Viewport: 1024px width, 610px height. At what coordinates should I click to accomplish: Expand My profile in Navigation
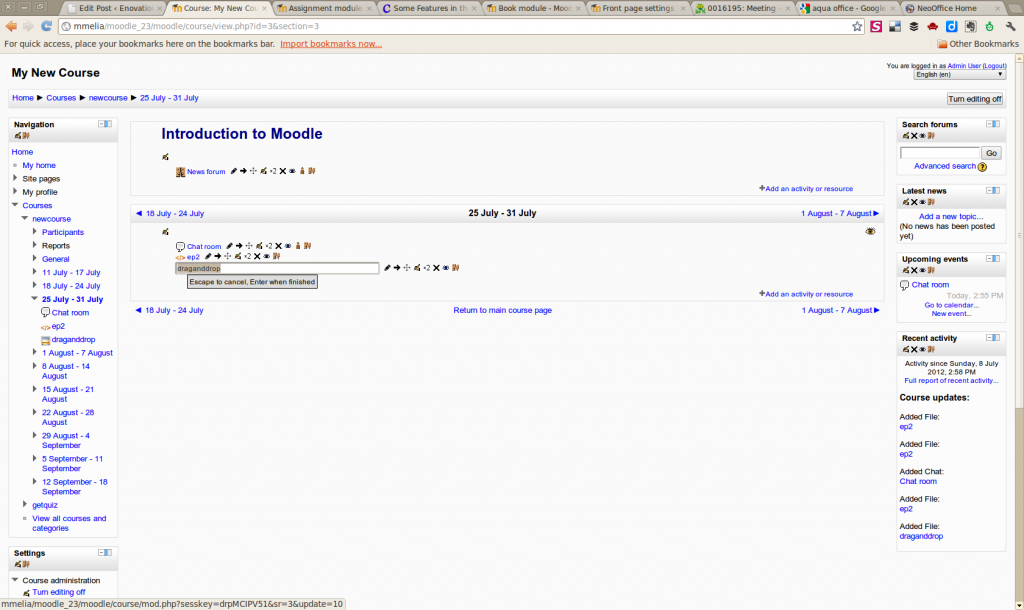[x=15, y=191]
